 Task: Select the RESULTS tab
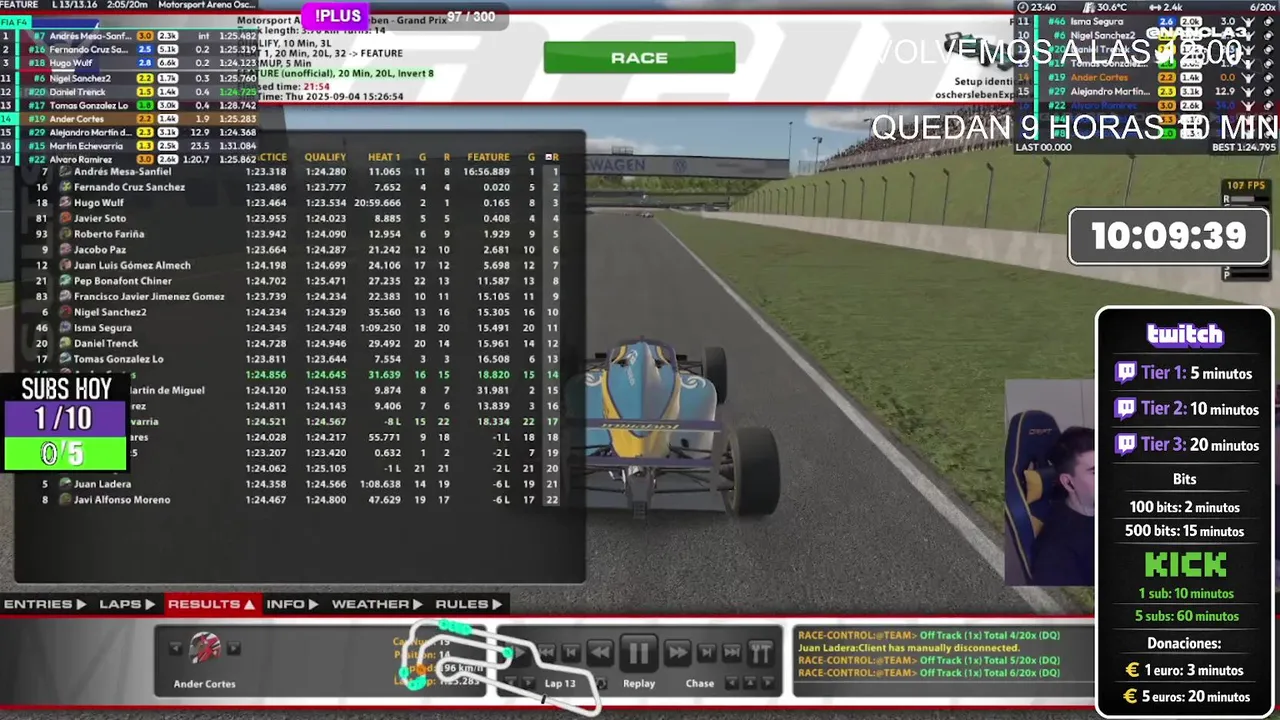coord(211,604)
